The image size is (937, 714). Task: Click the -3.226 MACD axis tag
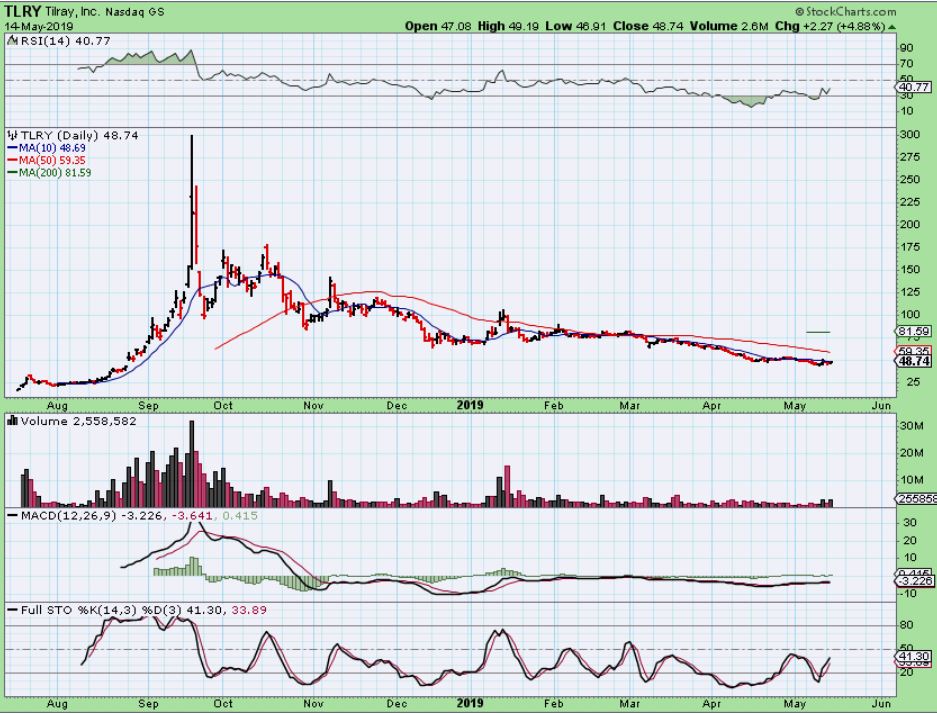(x=914, y=581)
